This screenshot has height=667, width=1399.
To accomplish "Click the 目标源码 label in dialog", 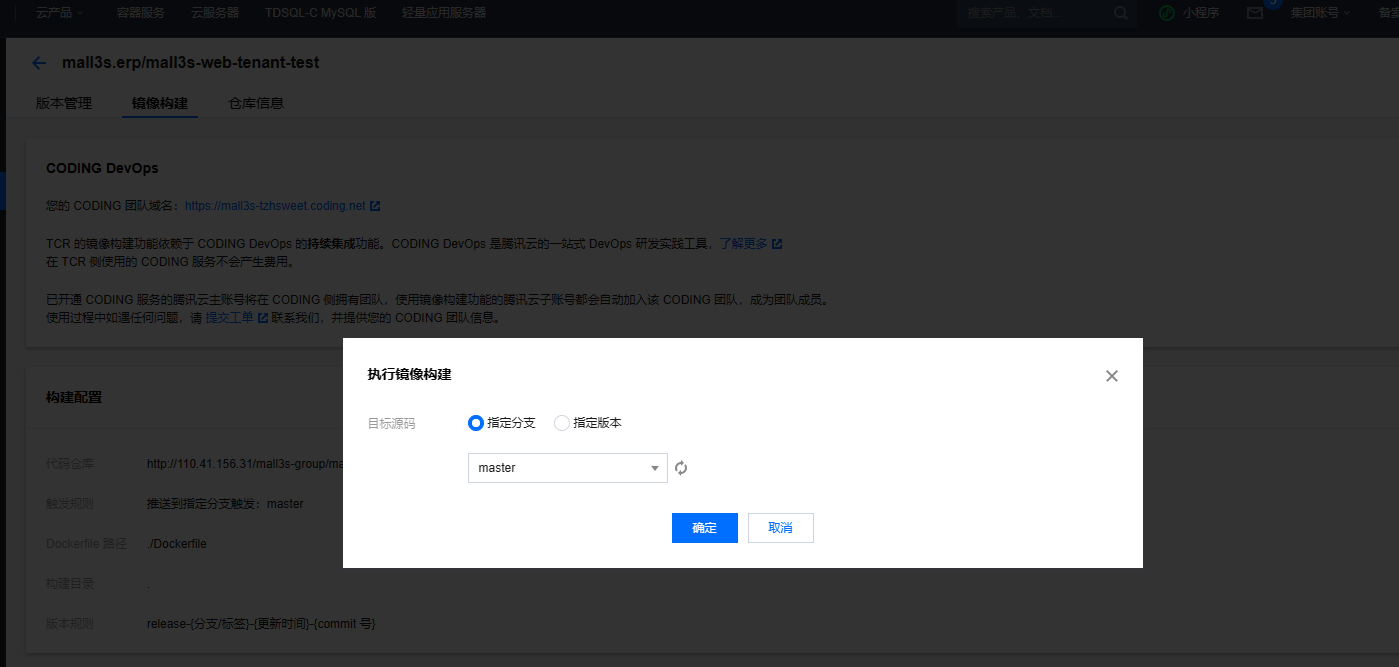I will click(x=391, y=424).
